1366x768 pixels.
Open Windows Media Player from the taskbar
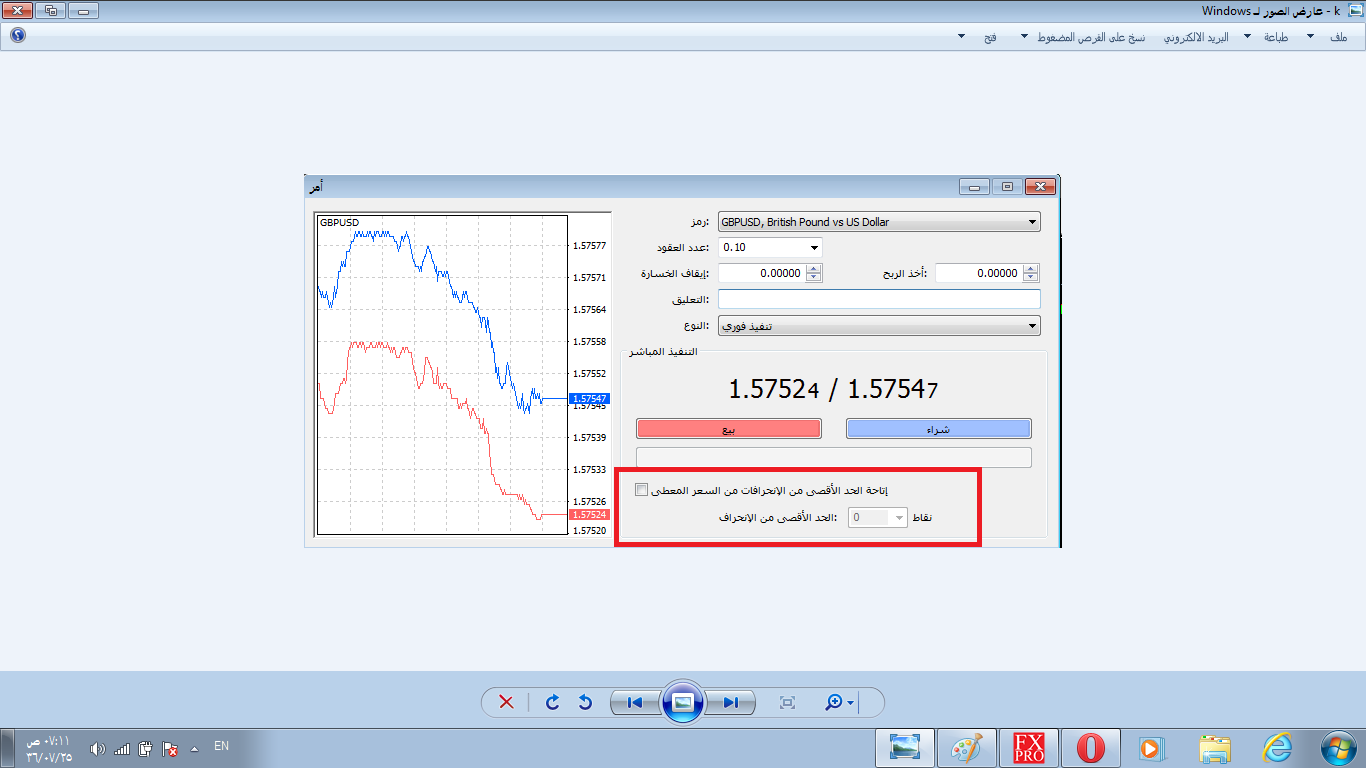point(1153,748)
